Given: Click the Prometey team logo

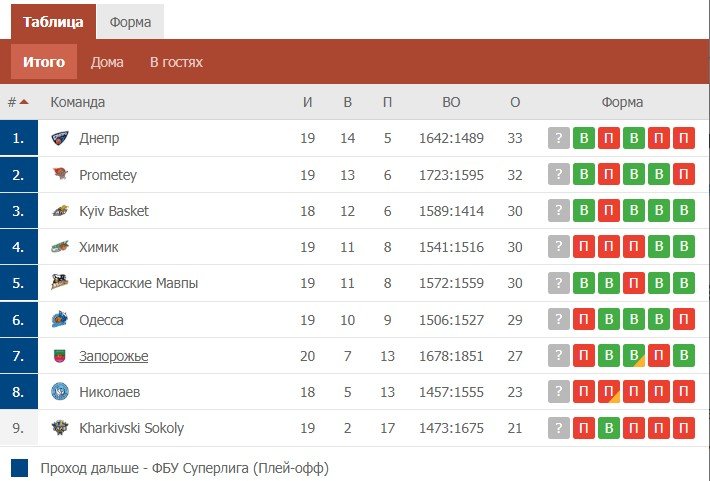Looking at the screenshot, I should [x=60, y=175].
